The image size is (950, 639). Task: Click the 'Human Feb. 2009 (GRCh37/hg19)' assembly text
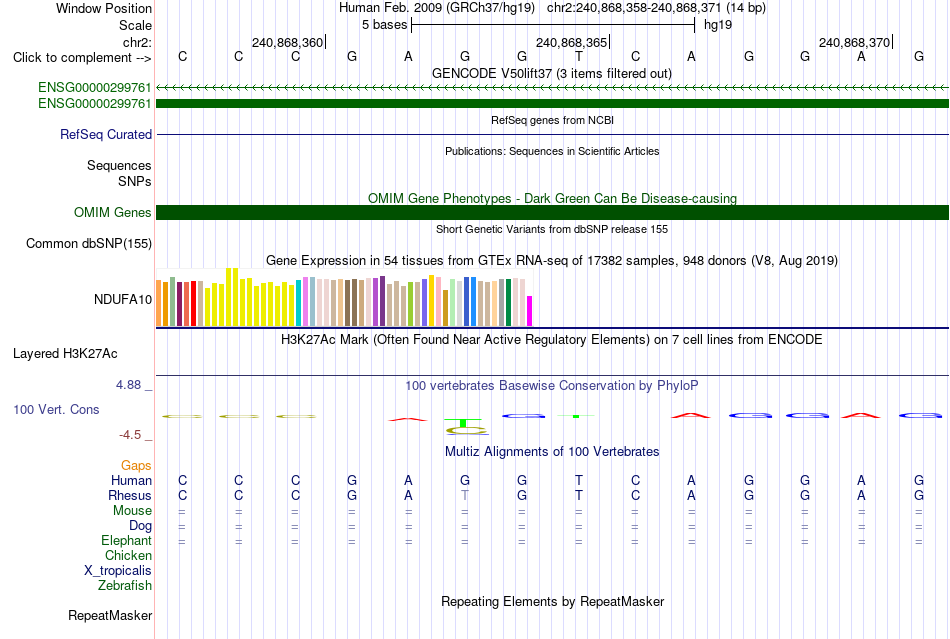tap(437, 8)
